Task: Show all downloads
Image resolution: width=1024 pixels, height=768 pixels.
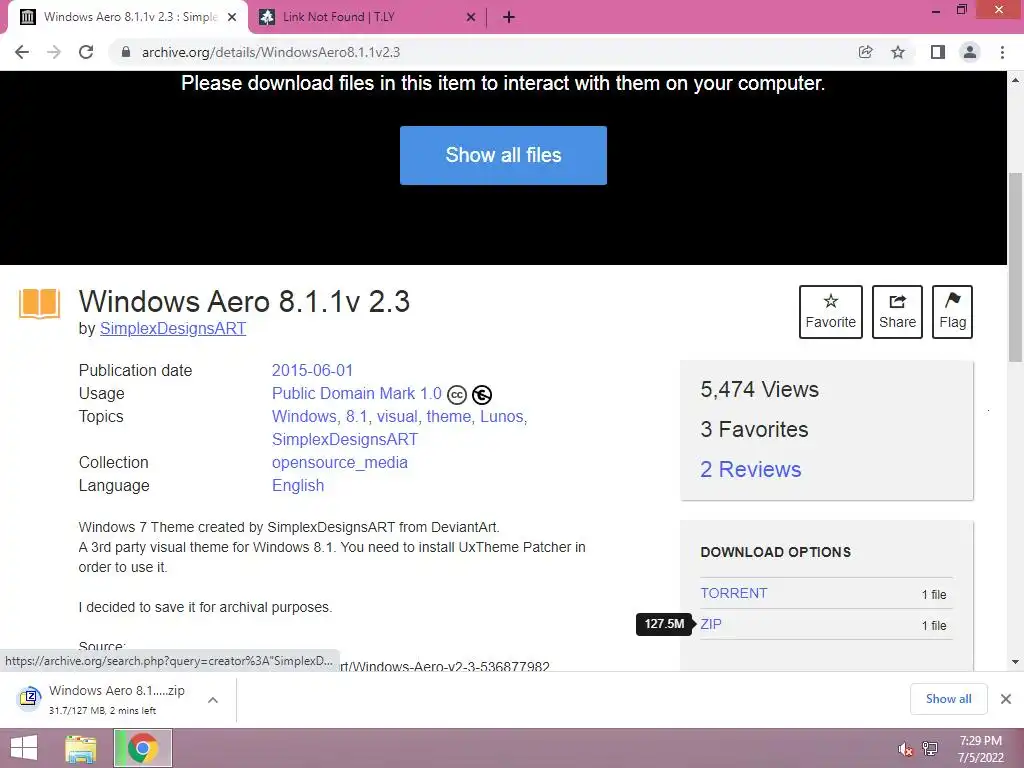Action: click(948, 699)
